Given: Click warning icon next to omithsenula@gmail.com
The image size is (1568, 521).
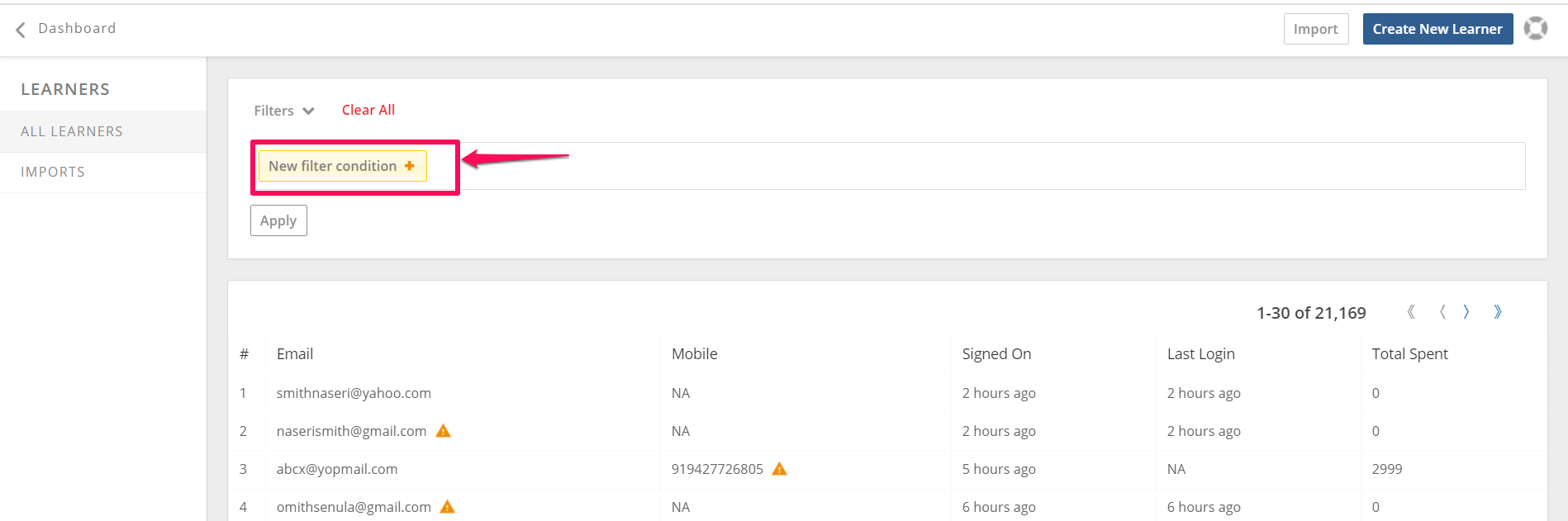Looking at the screenshot, I should [x=448, y=507].
